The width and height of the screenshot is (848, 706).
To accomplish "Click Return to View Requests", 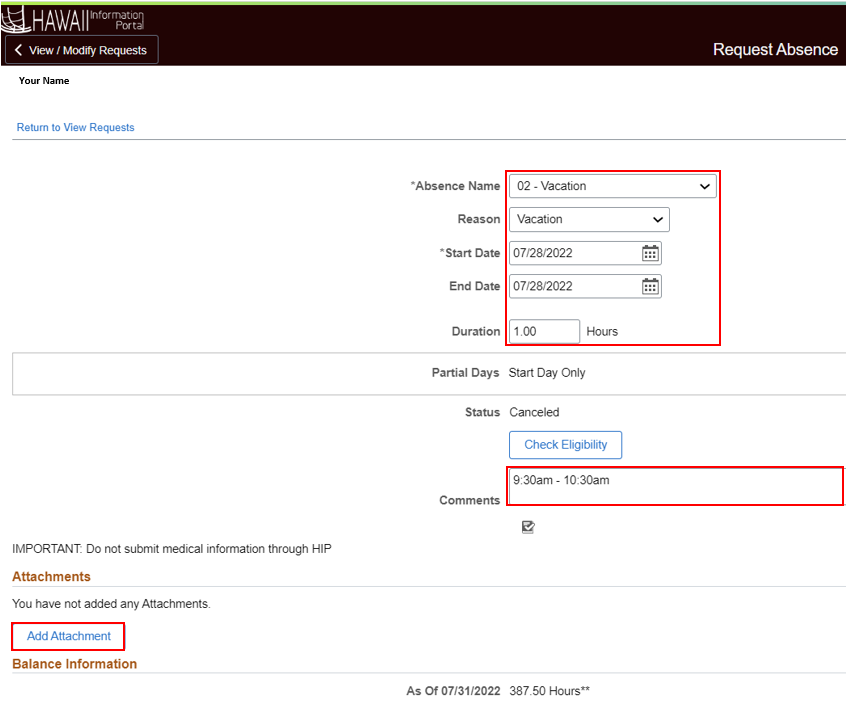I will pos(75,127).
